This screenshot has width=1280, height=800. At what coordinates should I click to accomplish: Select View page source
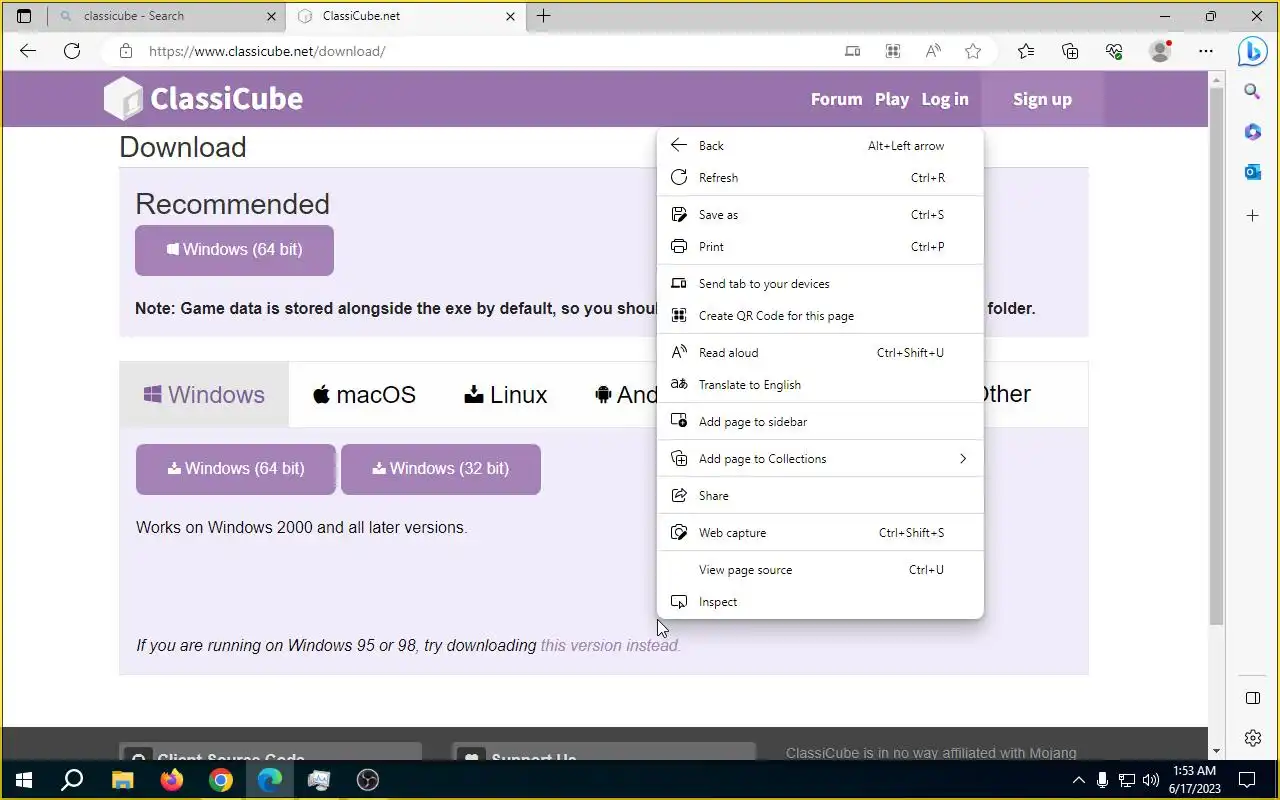(820, 570)
